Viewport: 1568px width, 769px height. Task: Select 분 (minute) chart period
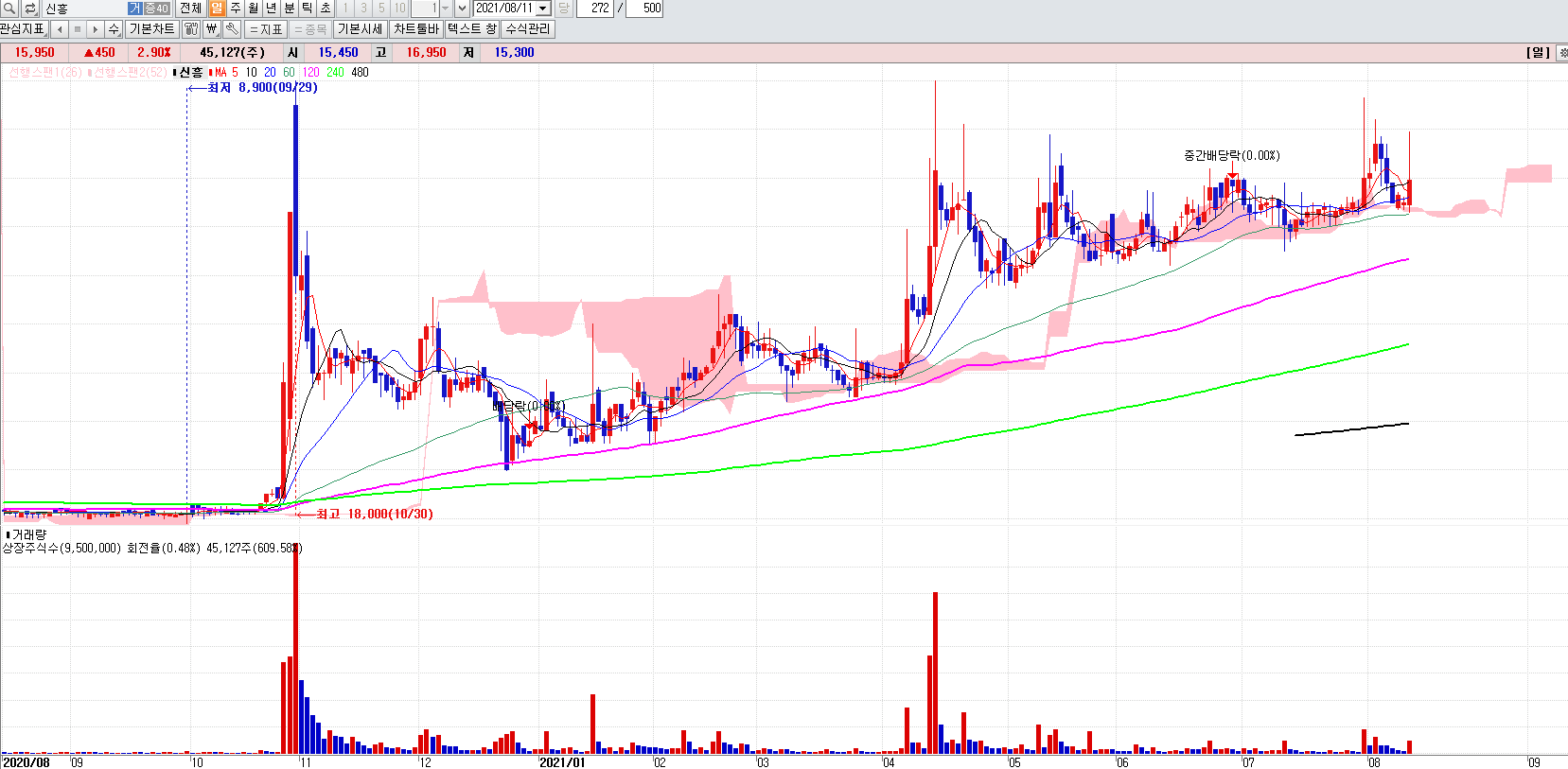(x=290, y=9)
